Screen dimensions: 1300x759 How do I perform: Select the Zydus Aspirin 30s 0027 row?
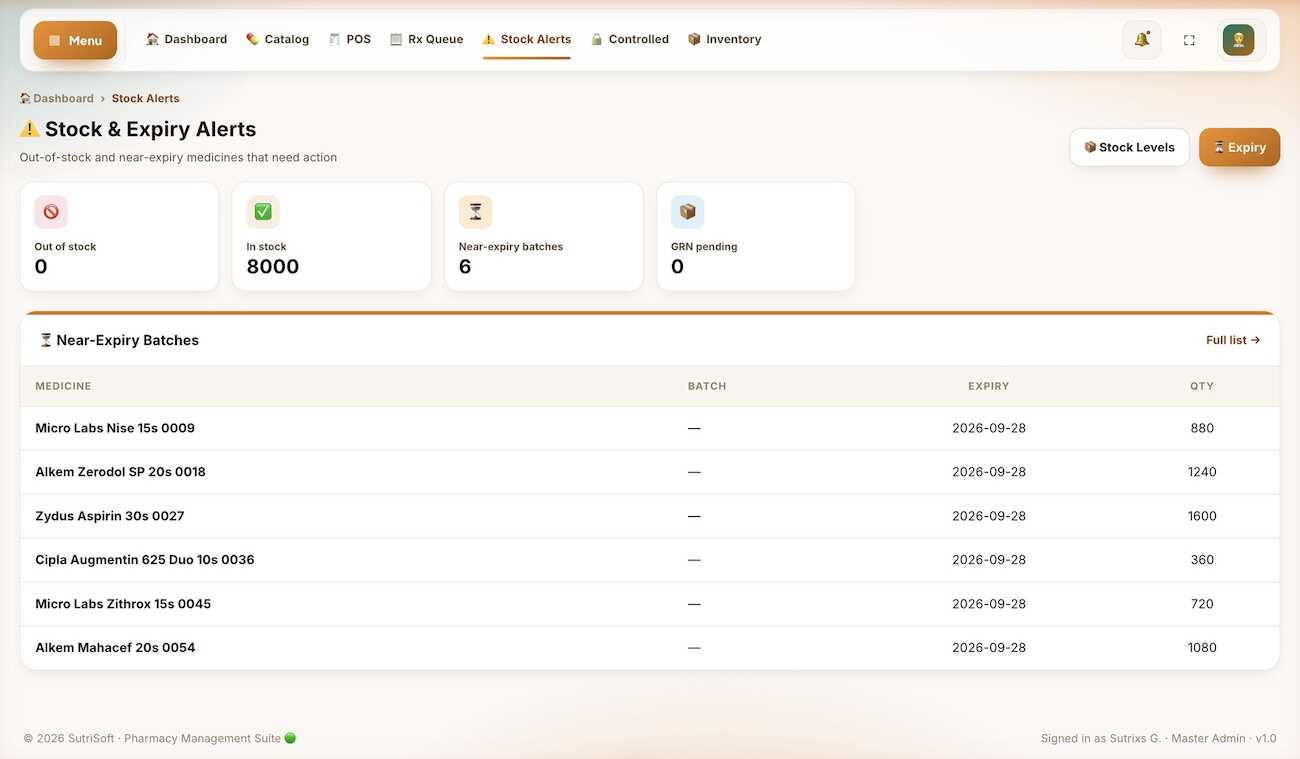click(x=650, y=516)
